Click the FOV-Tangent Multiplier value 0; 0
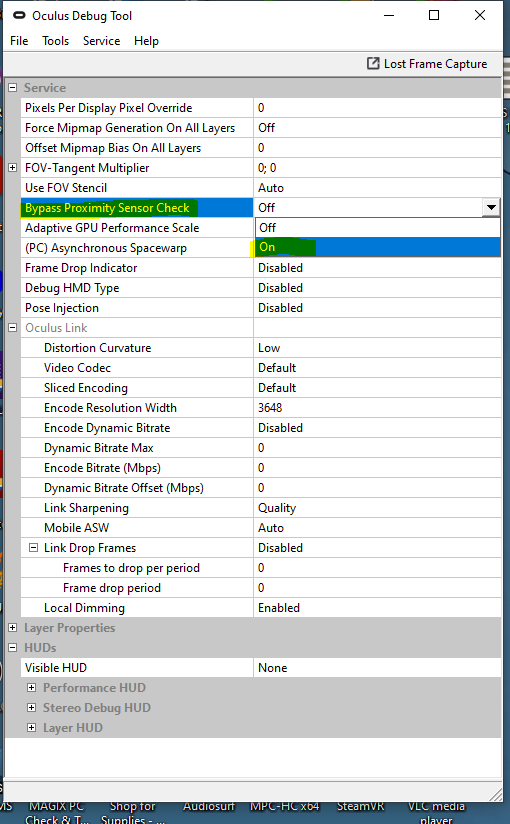Image resolution: width=510 pixels, height=824 pixels. point(377,168)
